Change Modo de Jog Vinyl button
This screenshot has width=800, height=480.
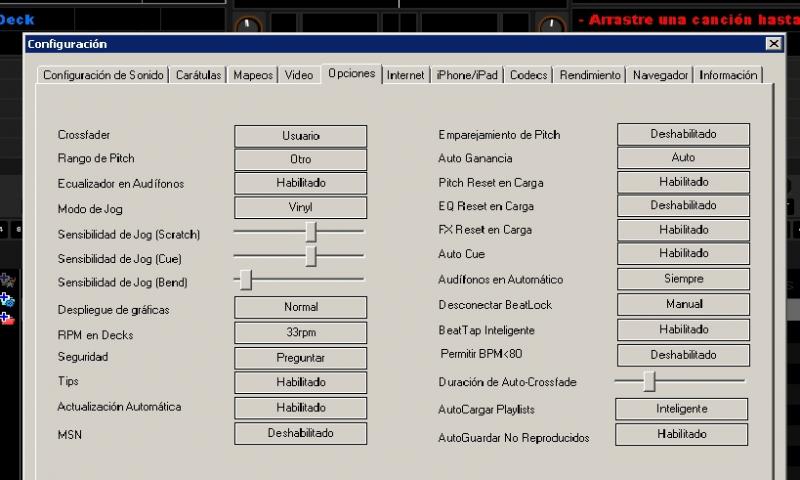pyautogui.click(x=301, y=208)
